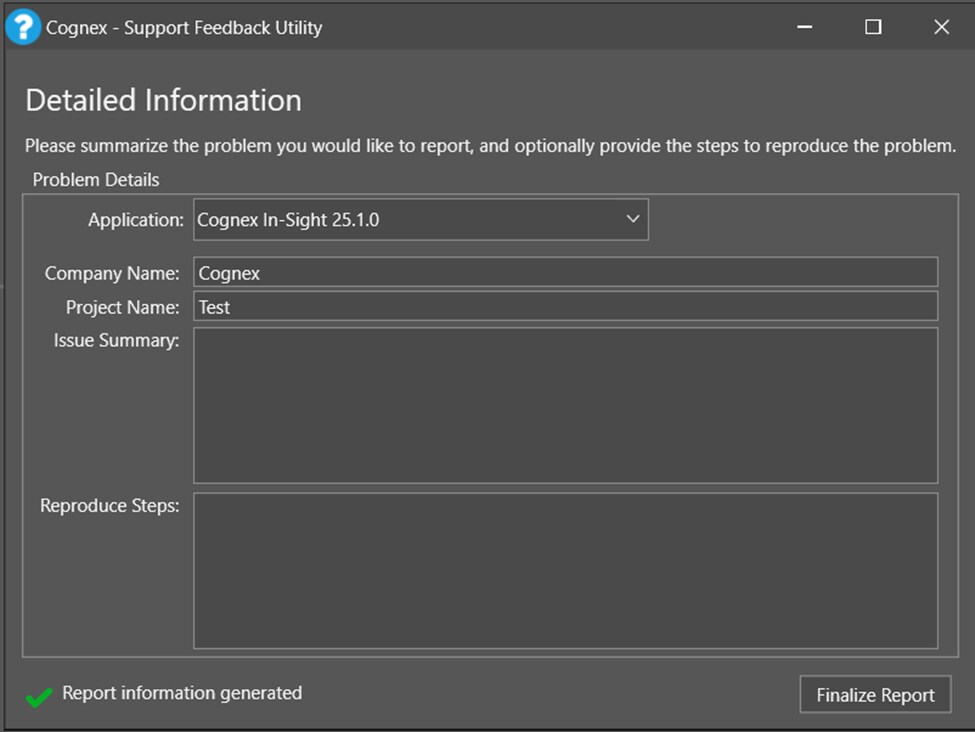Click the blue question mark app icon
The image size is (975, 732).
coord(23,27)
